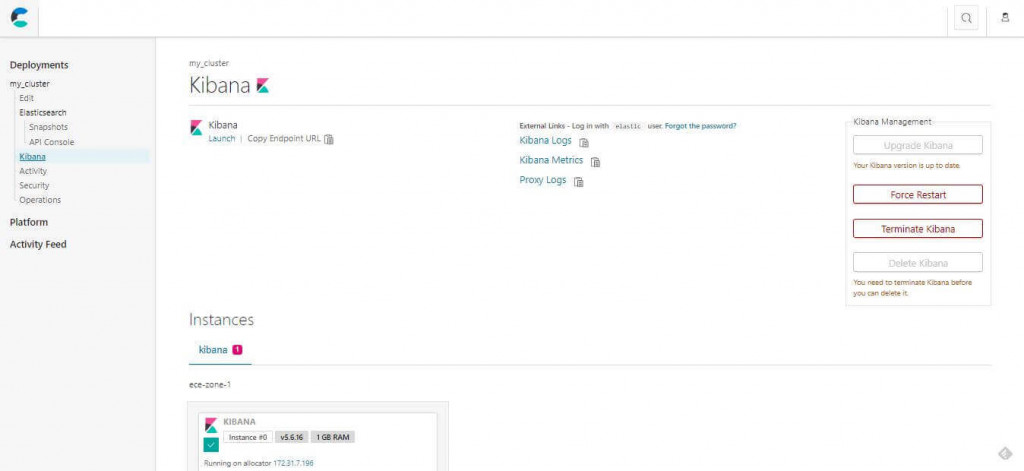1024x471 pixels.
Task: Click the Upgrade Kibana button
Action: pyautogui.click(x=918, y=145)
